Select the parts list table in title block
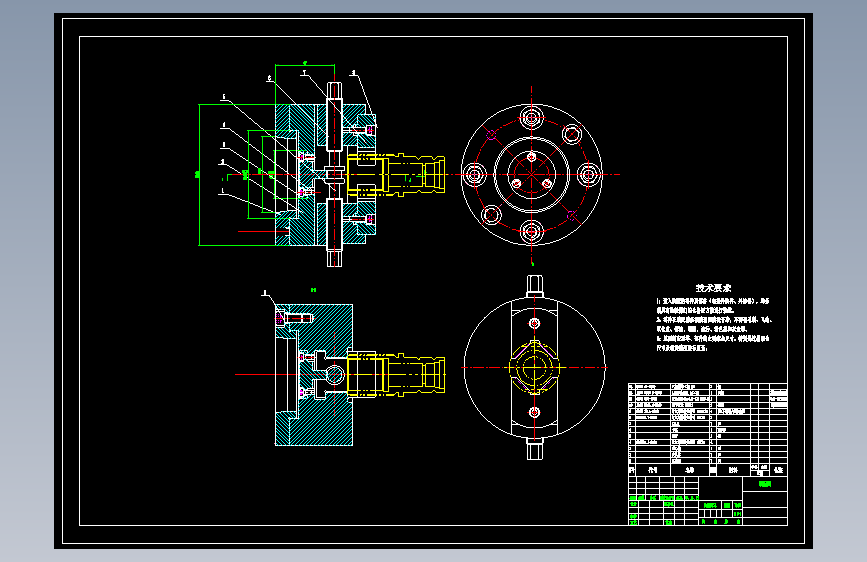This screenshot has height=562, width=867. pyautogui.click(x=708, y=429)
